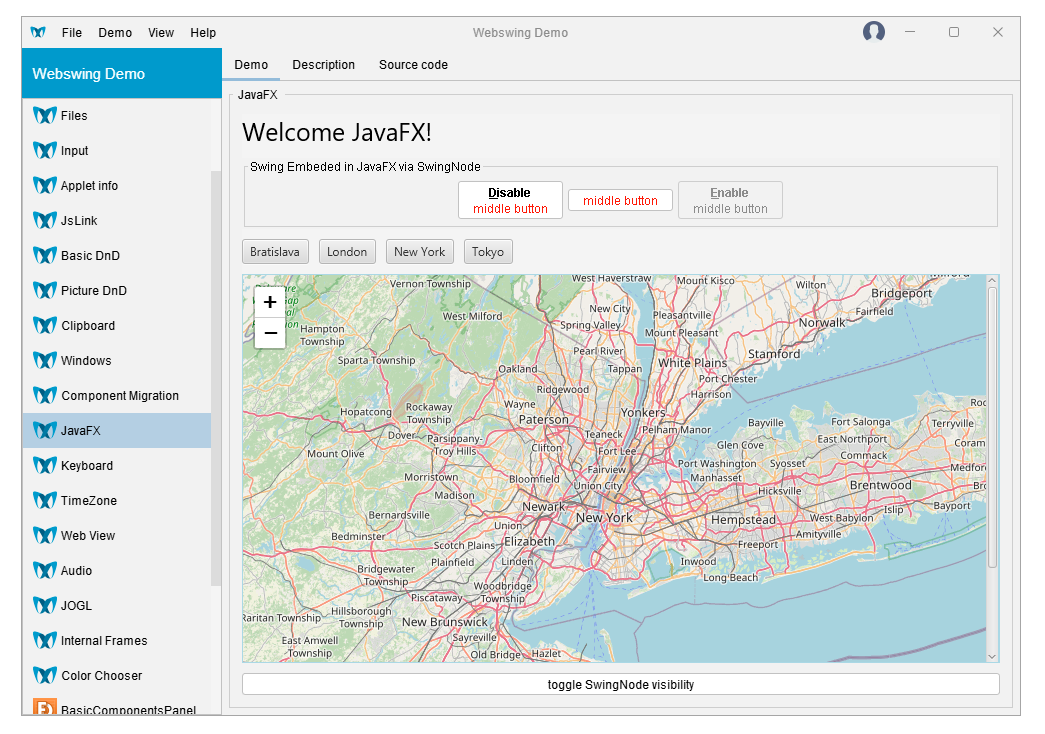Image resolution: width=1045 pixels, height=734 pixels.
Task: Click the icon beside JsLink
Action: point(45,221)
